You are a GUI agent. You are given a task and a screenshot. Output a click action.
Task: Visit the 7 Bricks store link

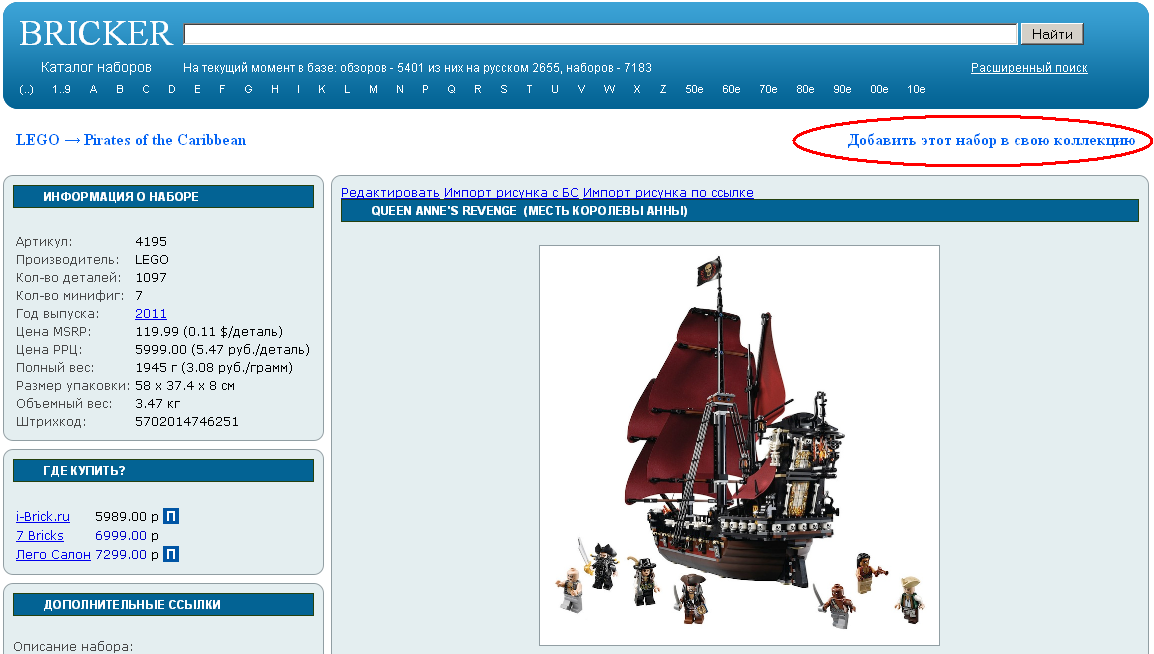(x=40, y=536)
